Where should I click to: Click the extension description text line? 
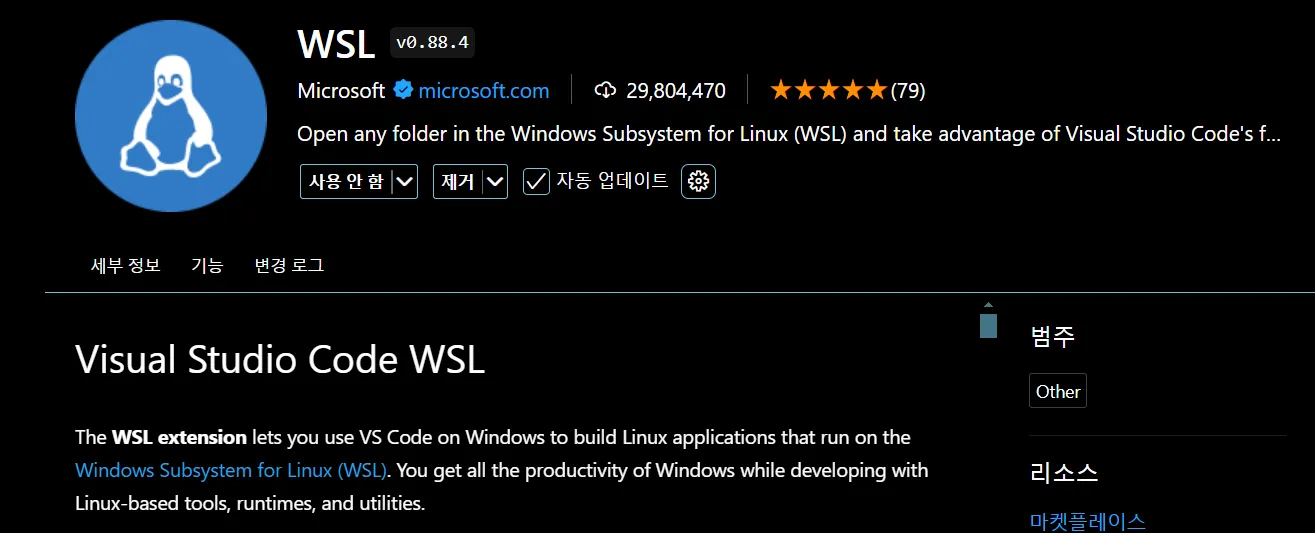[789, 134]
